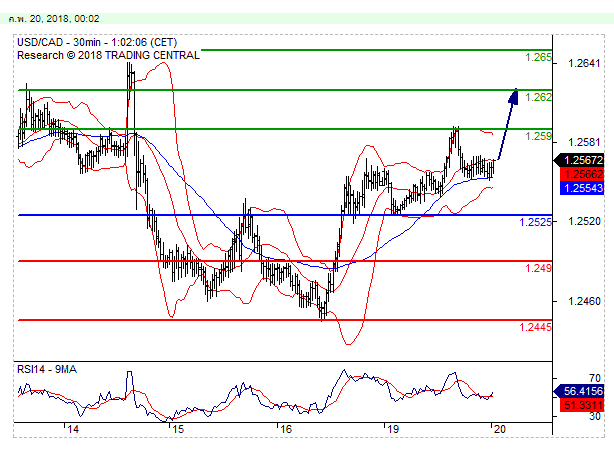Click the blue 1.2525 pivot label

click(535, 222)
